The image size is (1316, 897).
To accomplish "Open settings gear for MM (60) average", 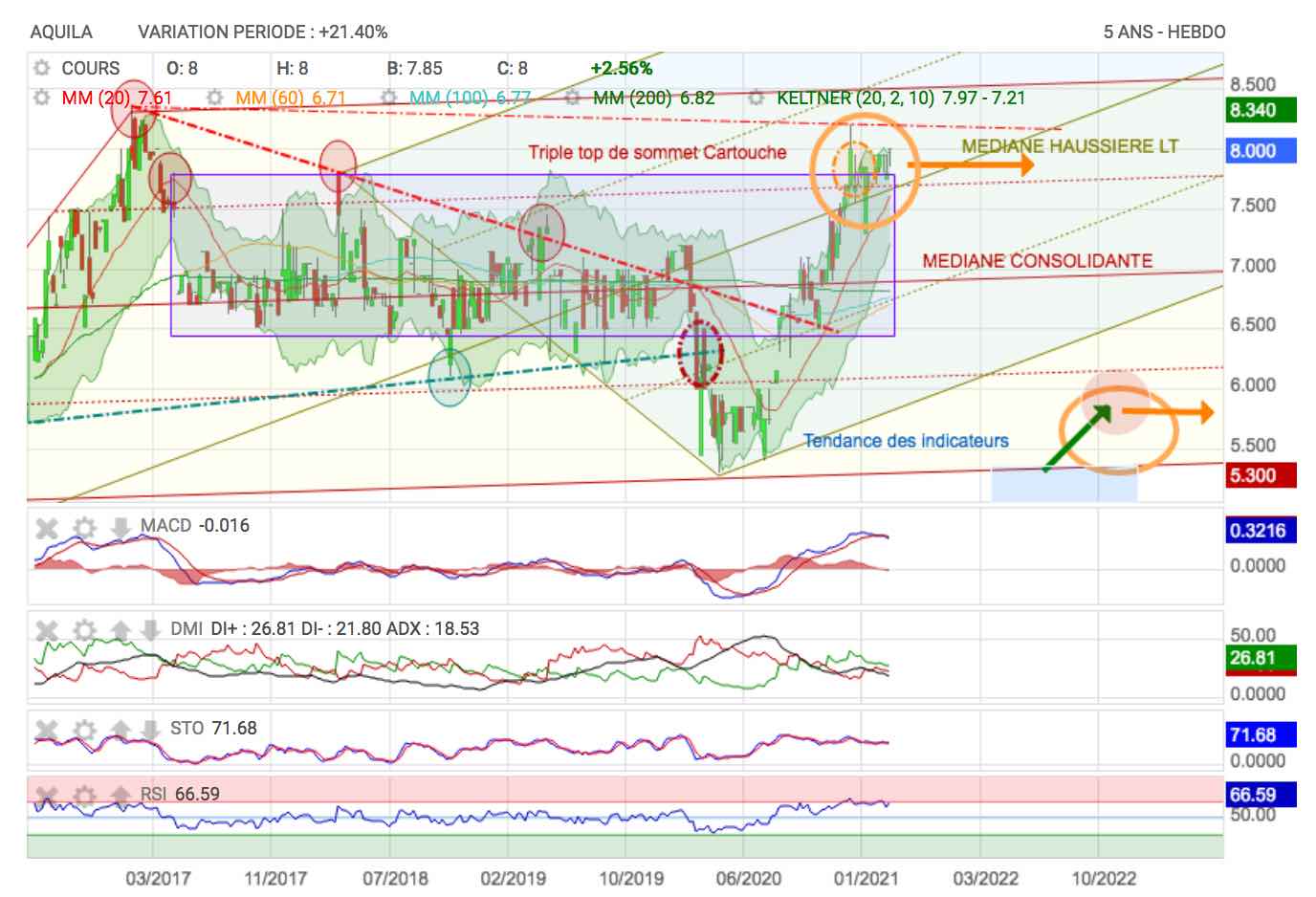I will (x=215, y=98).
